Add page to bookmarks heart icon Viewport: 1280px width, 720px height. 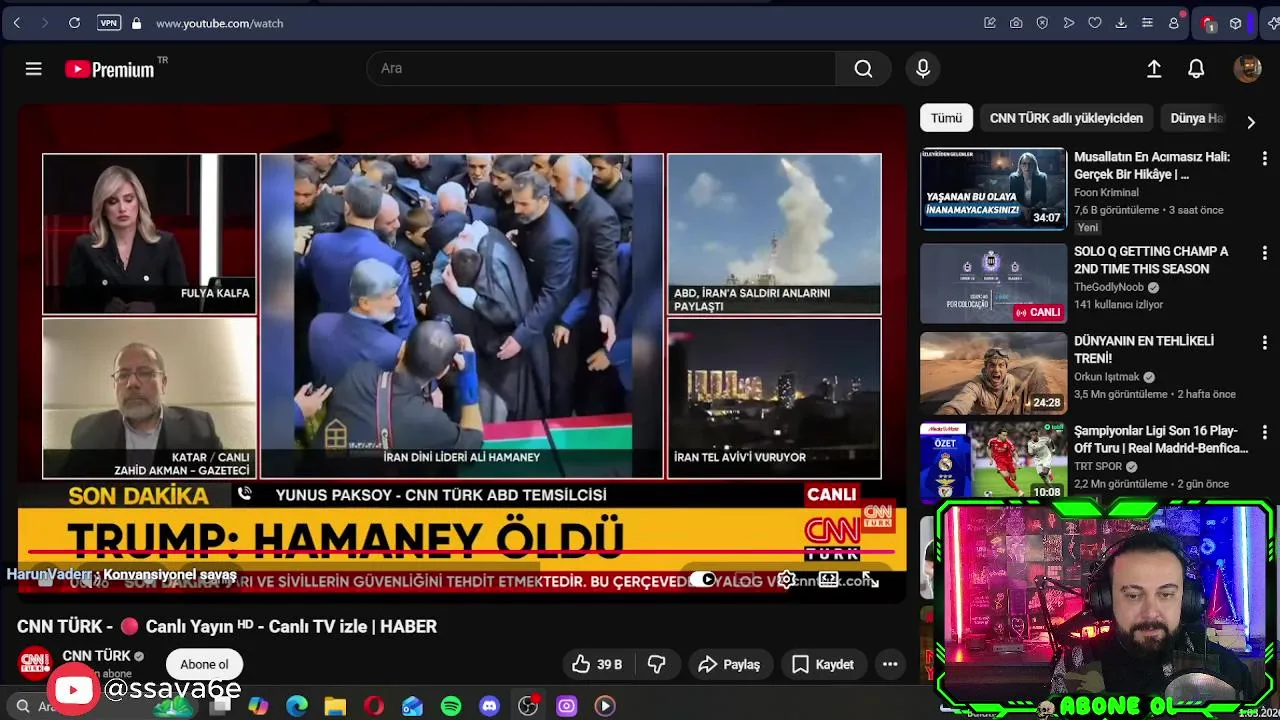point(1095,23)
